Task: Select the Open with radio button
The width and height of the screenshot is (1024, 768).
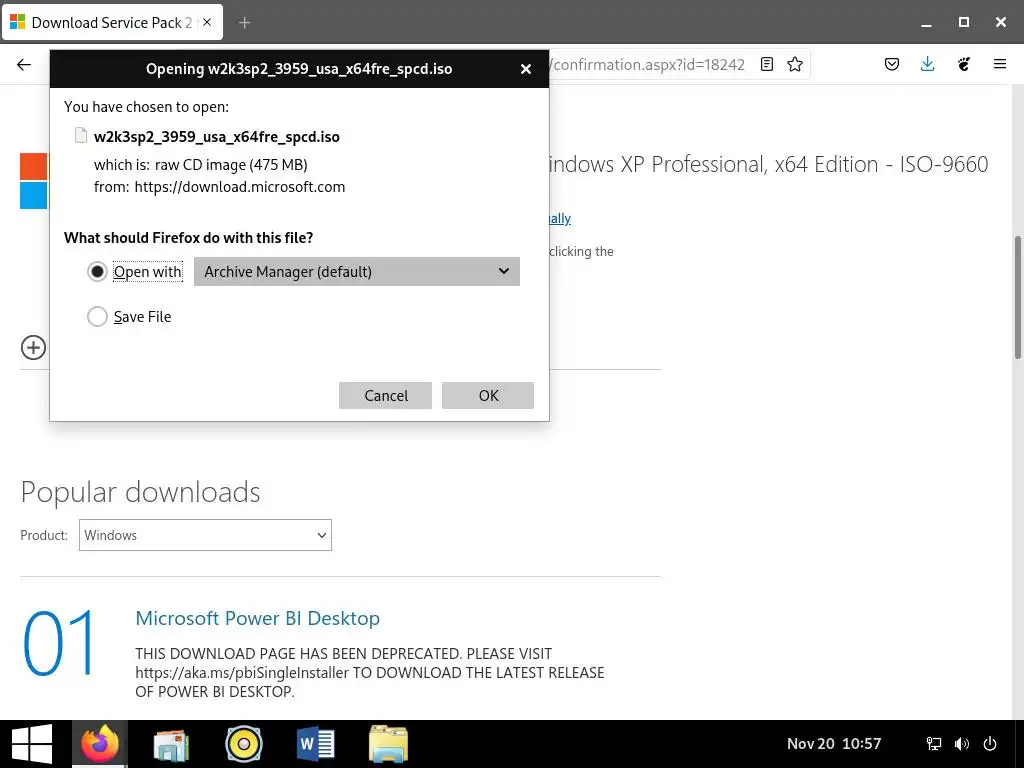Action: coord(97,272)
